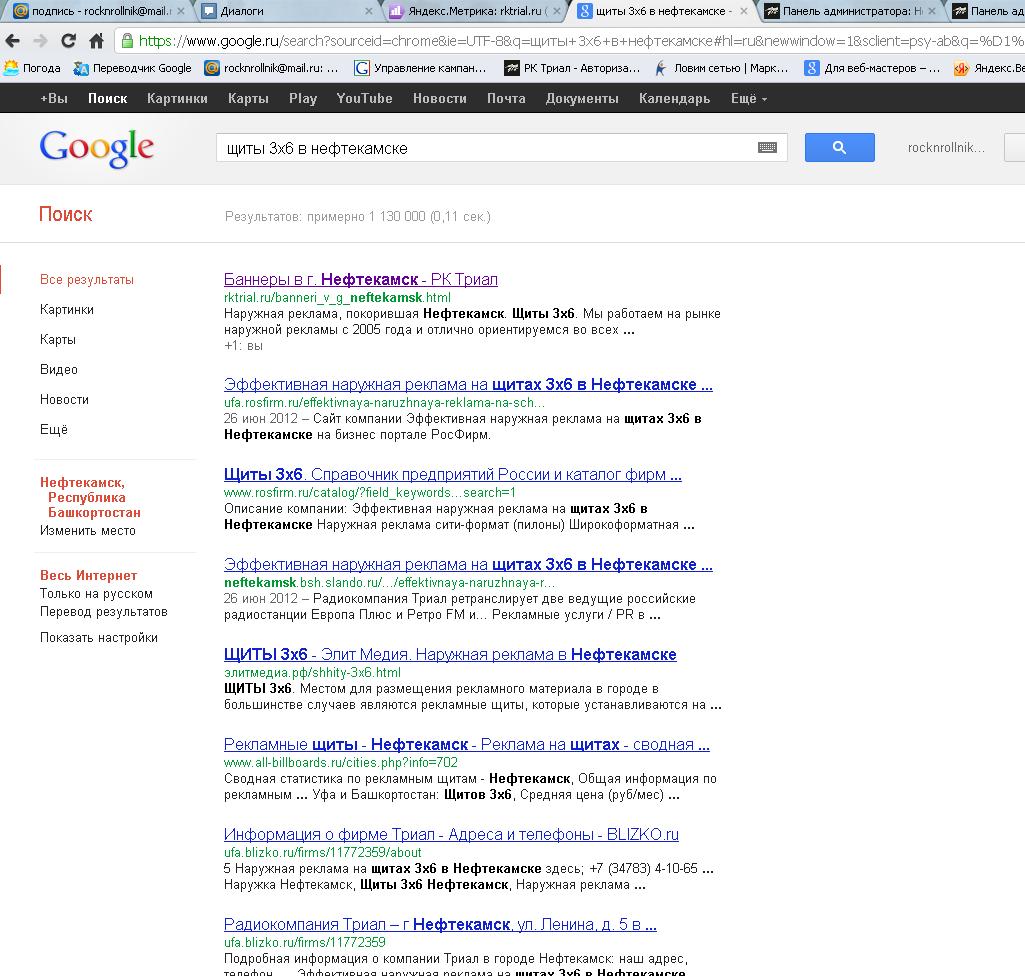Open the ufa.rosfirm.ru Эффективная наружная реклама result

[468, 384]
